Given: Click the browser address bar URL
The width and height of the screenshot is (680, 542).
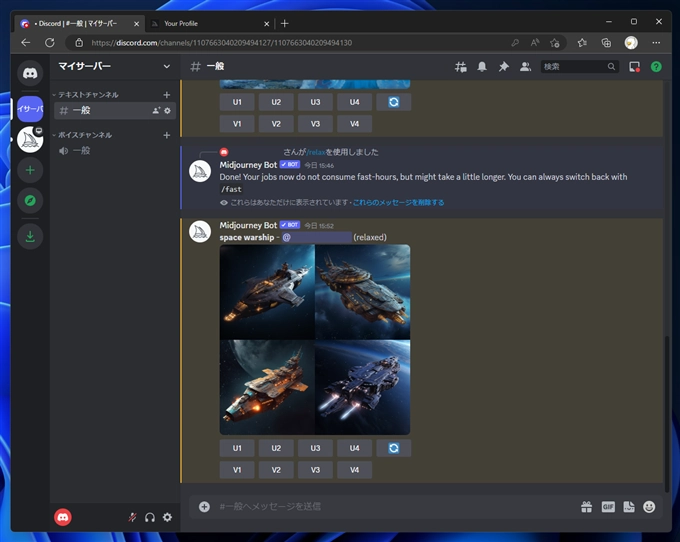Looking at the screenshot, I should tap(222, 42).
